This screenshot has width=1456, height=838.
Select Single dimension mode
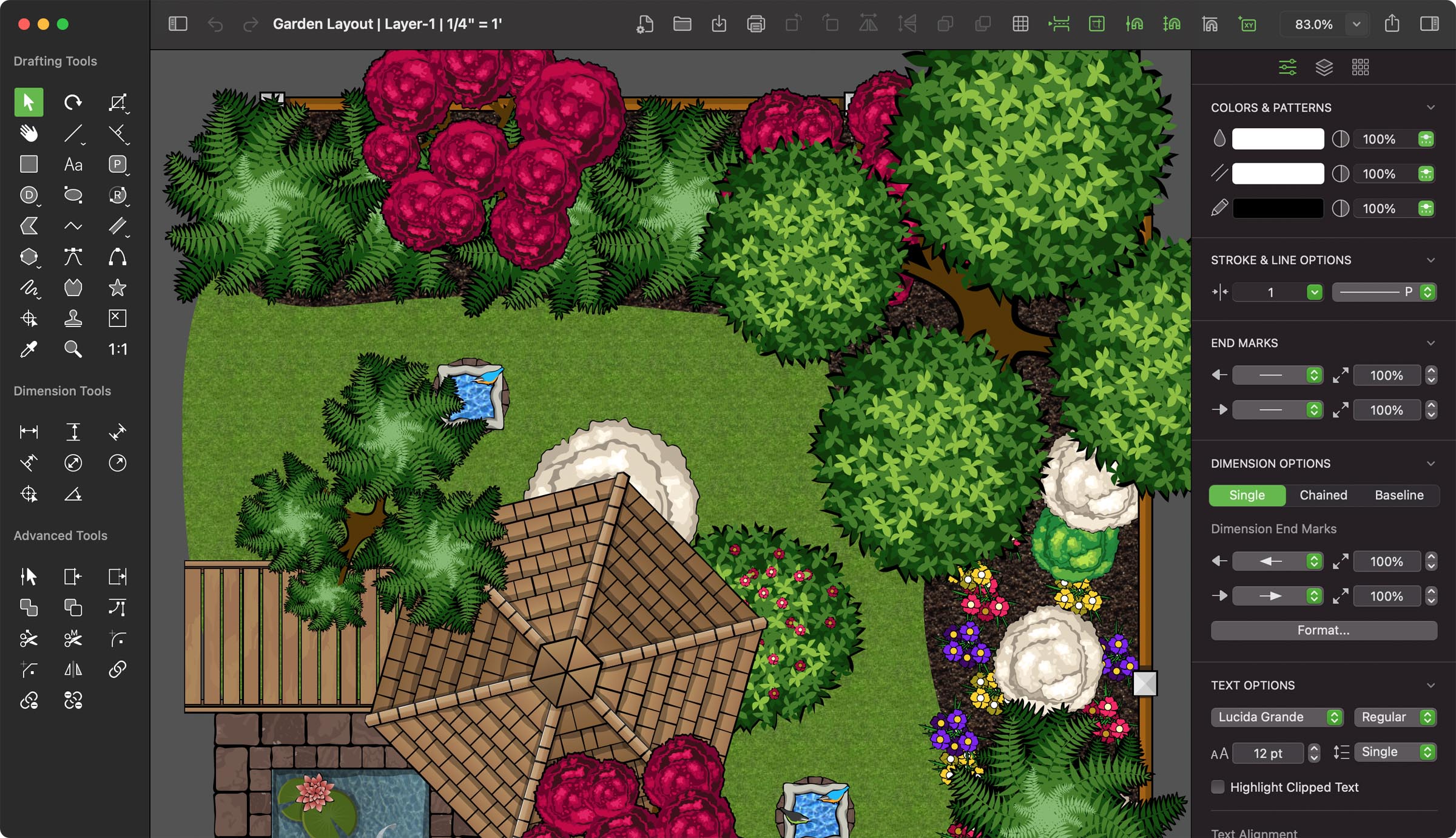[1247, 495]
